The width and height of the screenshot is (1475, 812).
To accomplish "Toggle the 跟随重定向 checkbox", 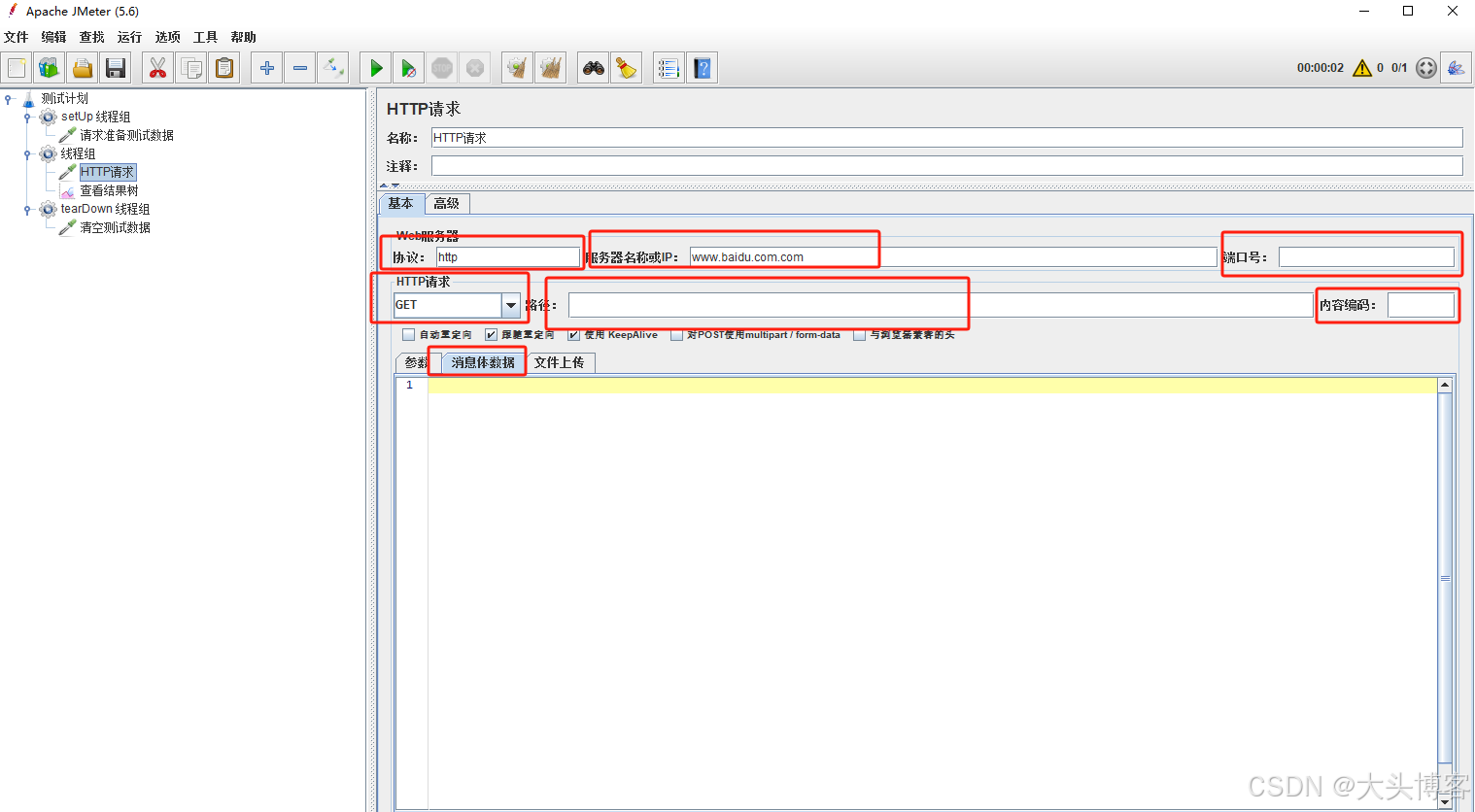I will pyautogui.click(x=491, y=334).
